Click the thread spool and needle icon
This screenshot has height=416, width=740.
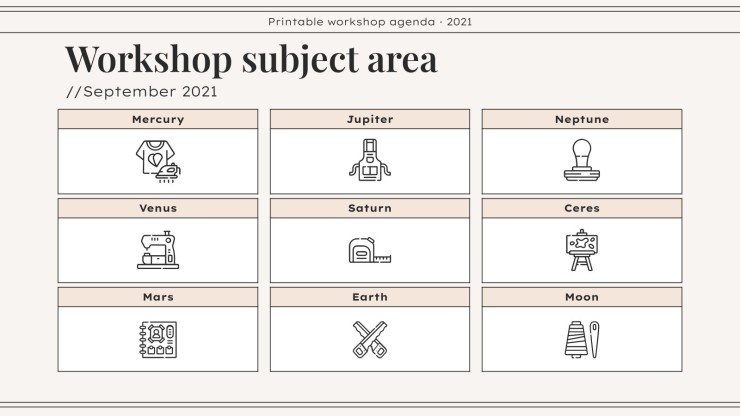tap(581, 339)
